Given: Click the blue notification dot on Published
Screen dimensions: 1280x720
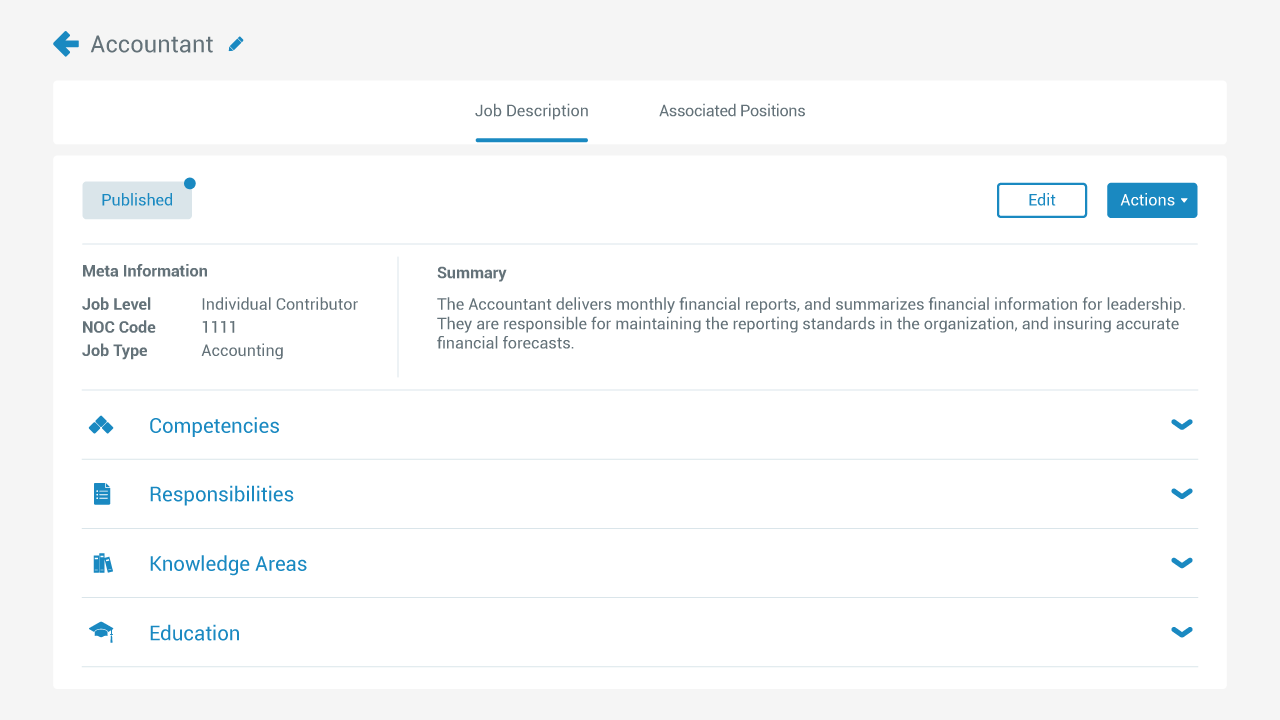Looking at the screenshot, I should pos(190,183).
